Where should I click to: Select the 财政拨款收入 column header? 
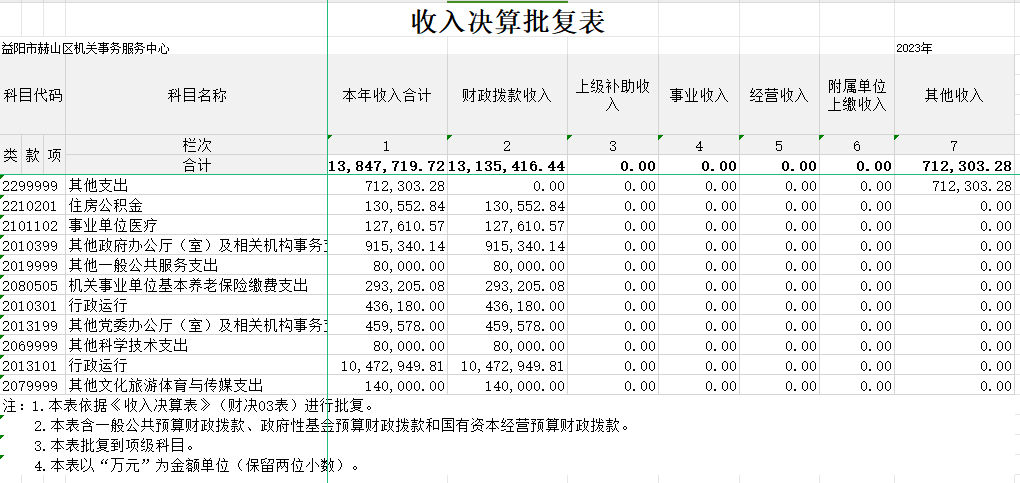pyautogui.click(x=507, y=96)
